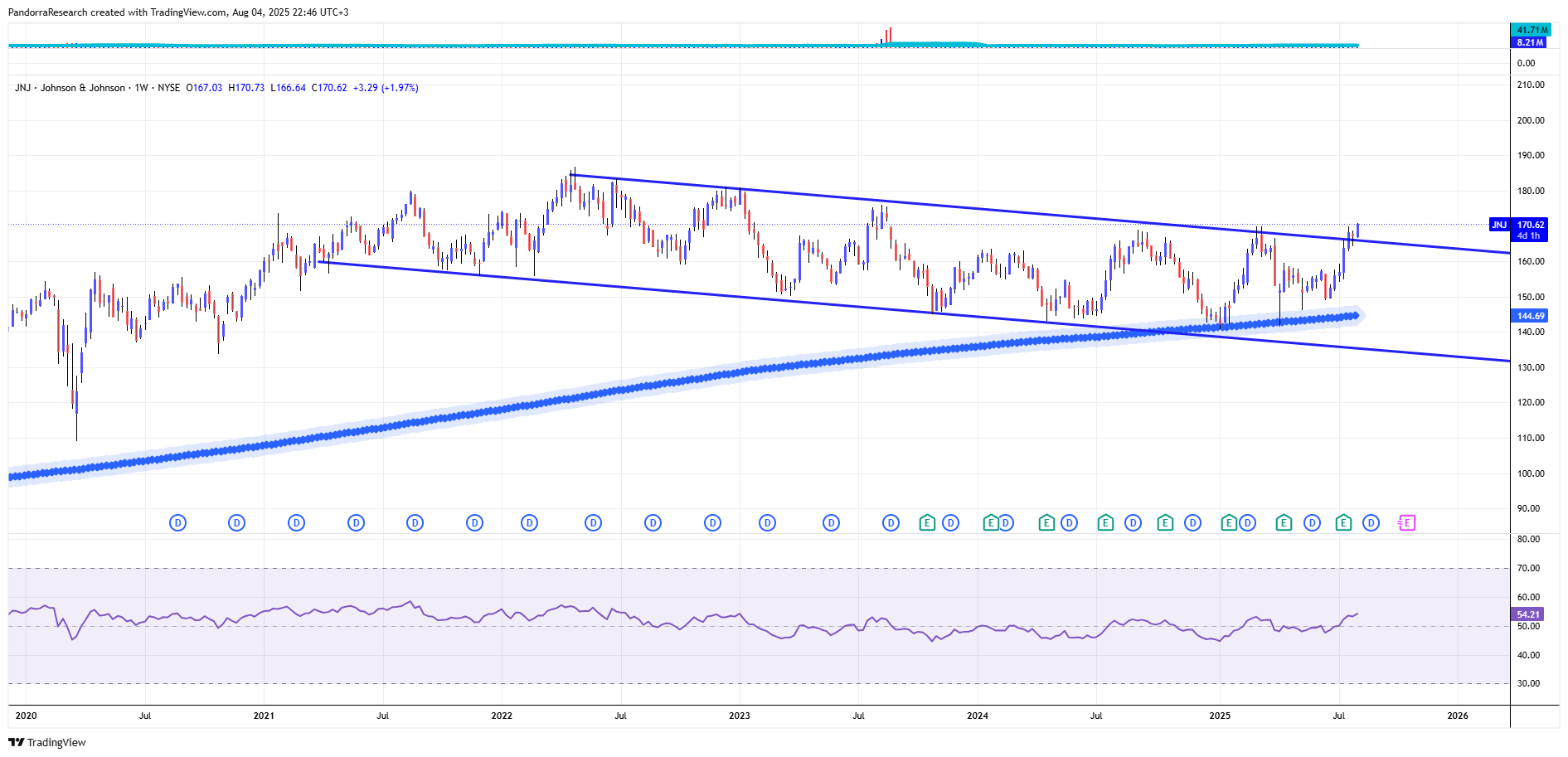Click the JNJ Johnson & Johnson symbol title
The width and height of the screenshot is (1568, 757).
(x=70, y=88)
